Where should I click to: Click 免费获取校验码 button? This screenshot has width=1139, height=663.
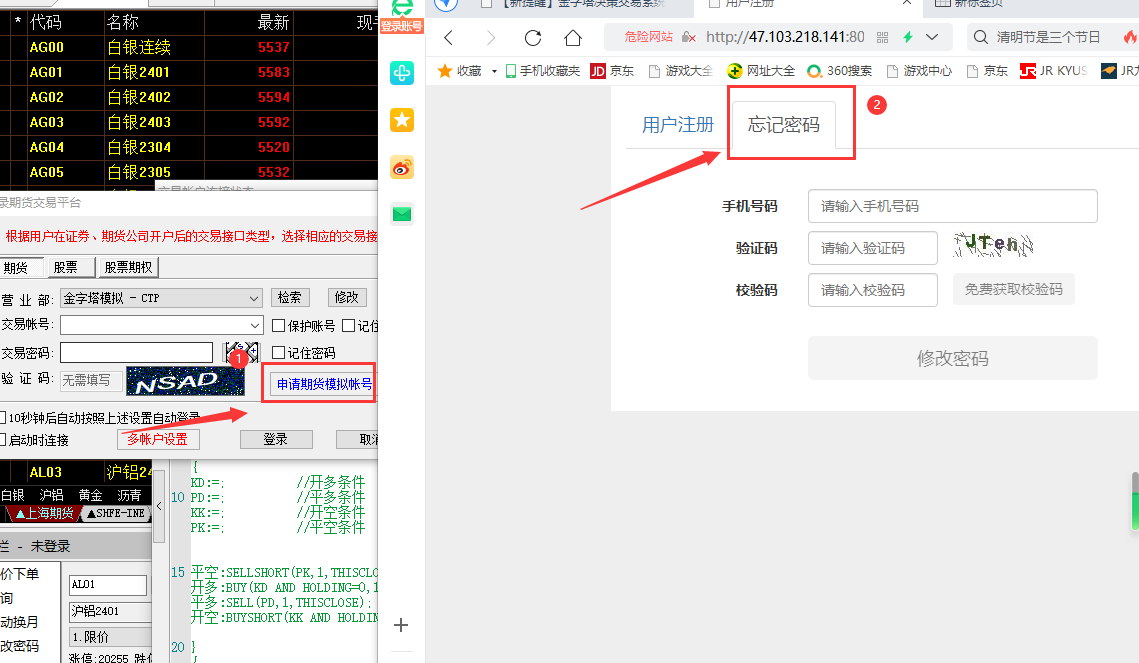[x=1013, y=290]
